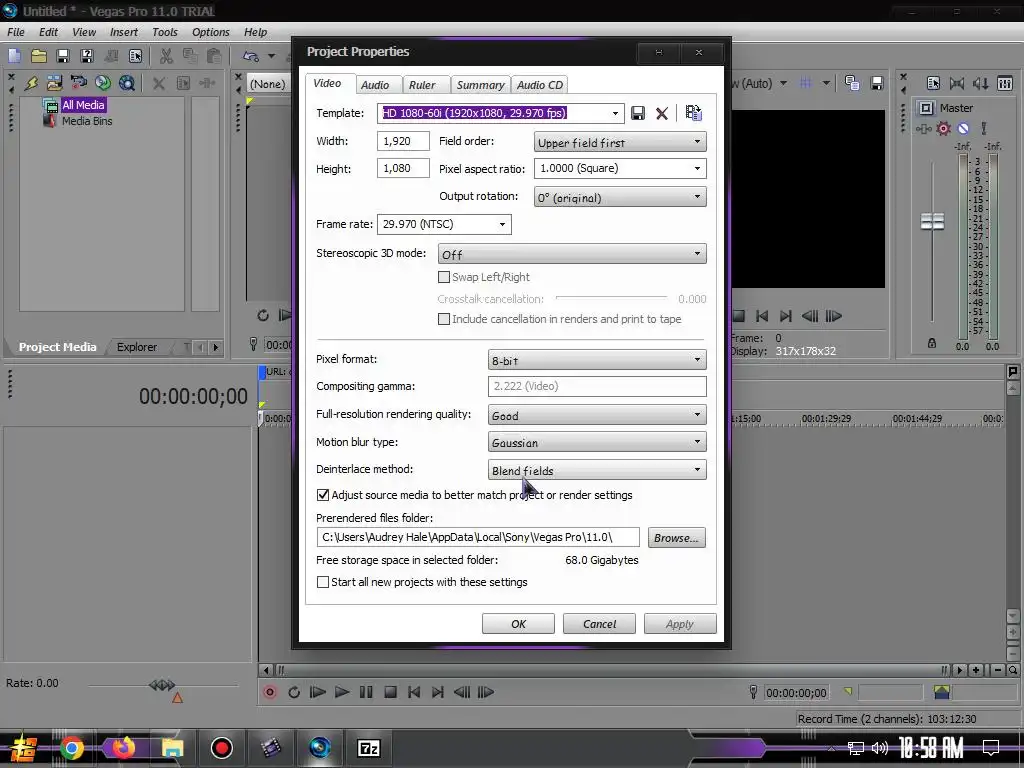
Task: Click the Apply button
Action: [680, 624]
